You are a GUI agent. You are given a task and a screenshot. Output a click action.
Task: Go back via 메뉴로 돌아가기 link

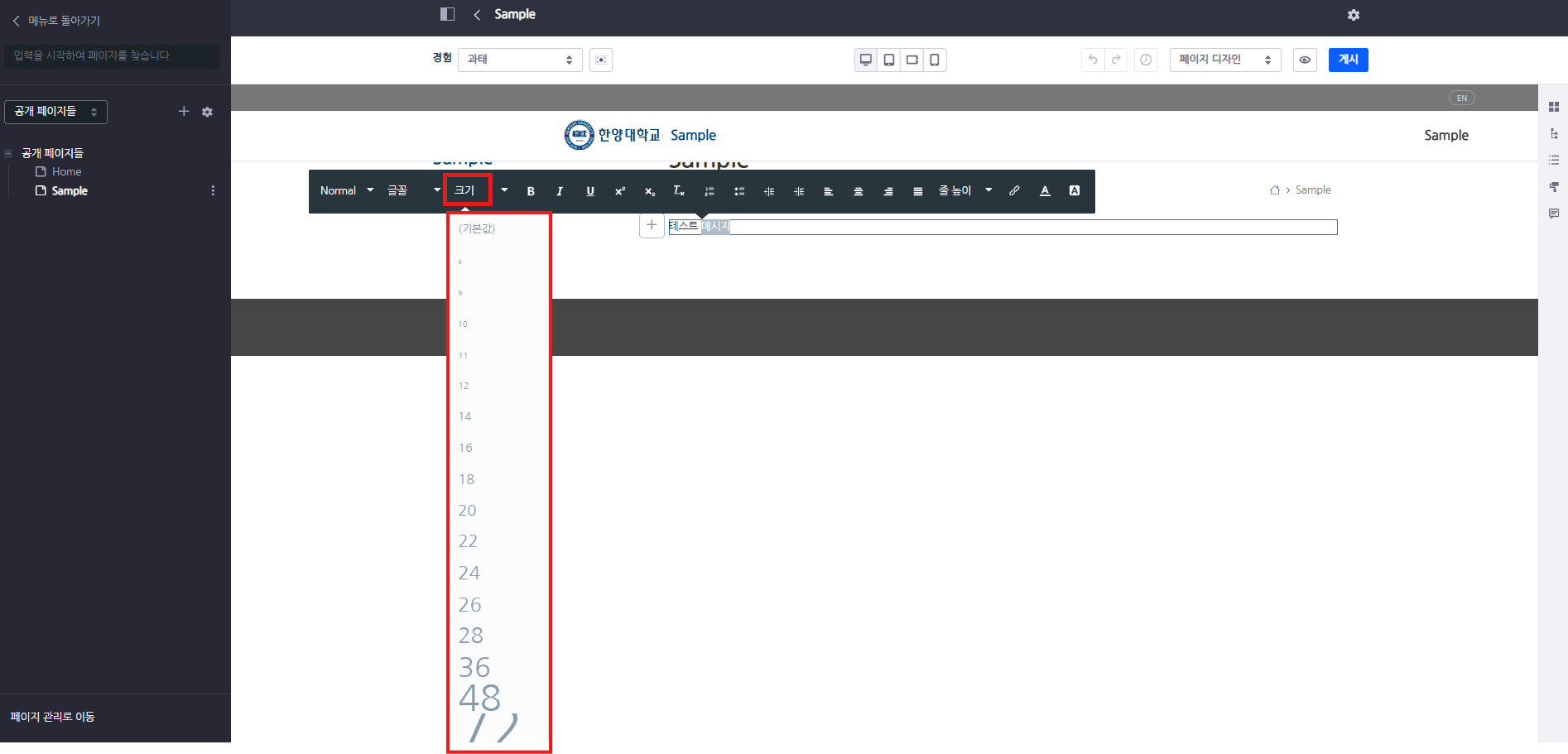point(56,21)
